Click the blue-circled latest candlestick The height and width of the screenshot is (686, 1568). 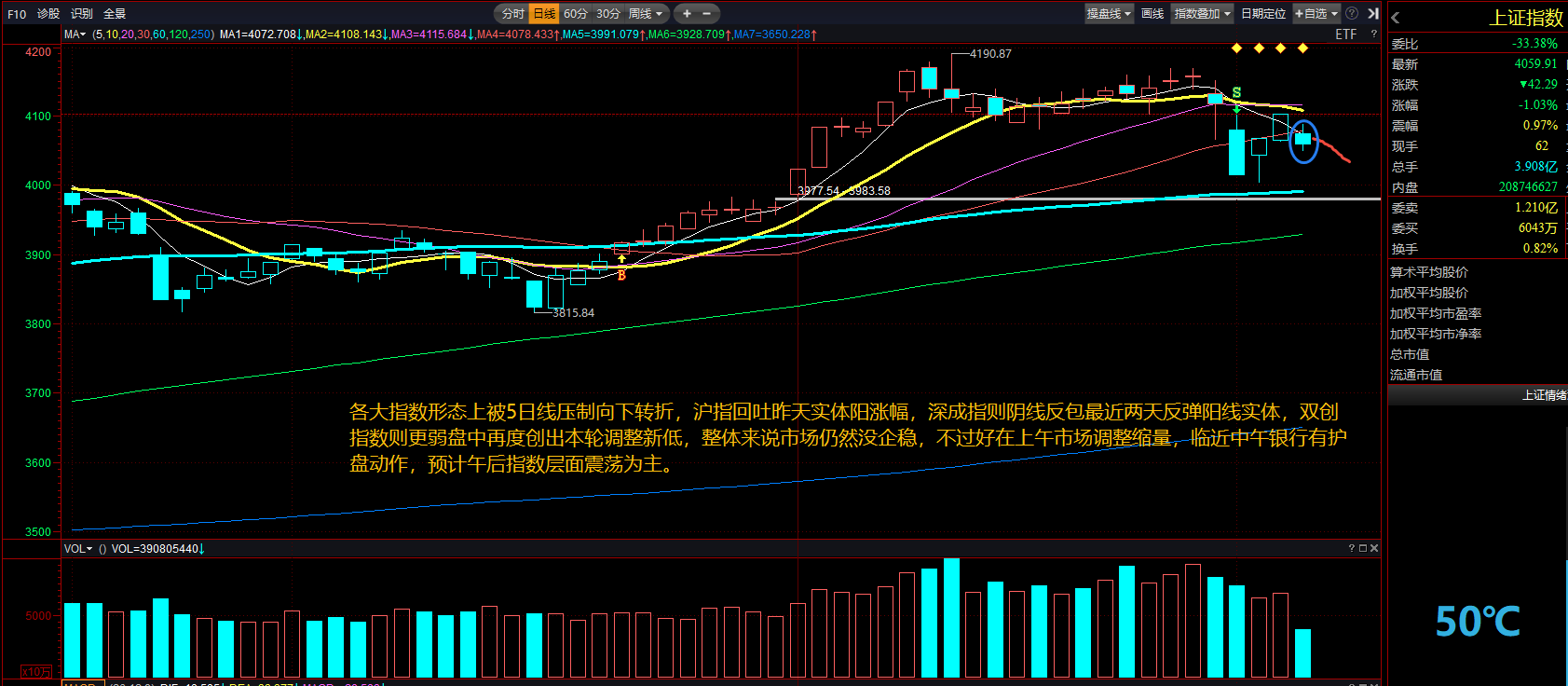tap(1302, 140)
